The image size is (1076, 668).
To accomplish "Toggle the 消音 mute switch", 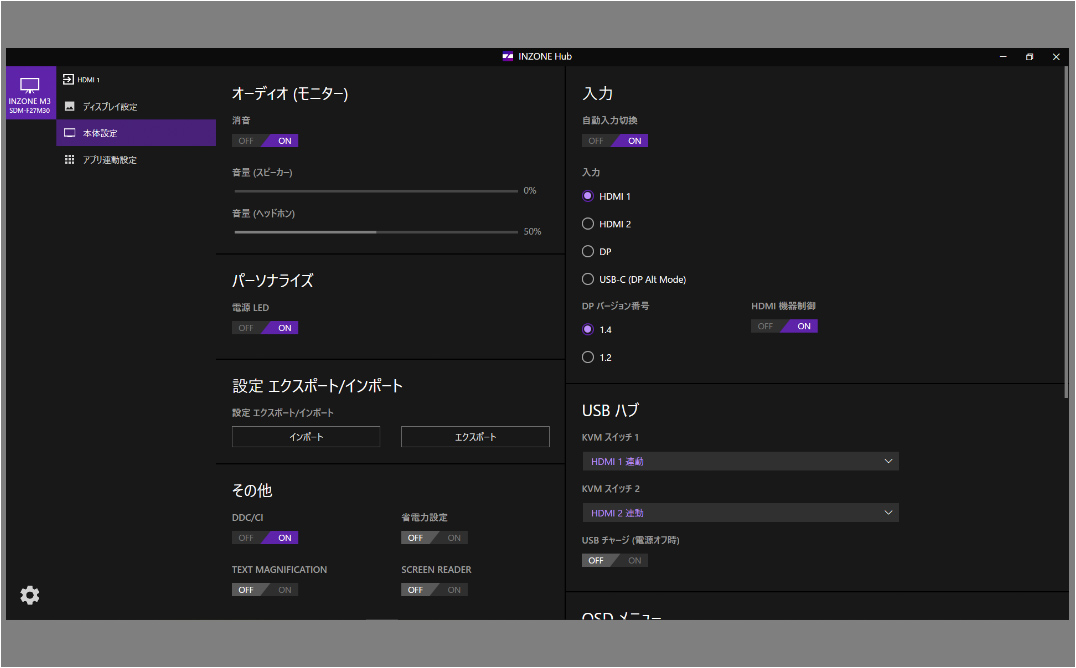I will [265, 141].
